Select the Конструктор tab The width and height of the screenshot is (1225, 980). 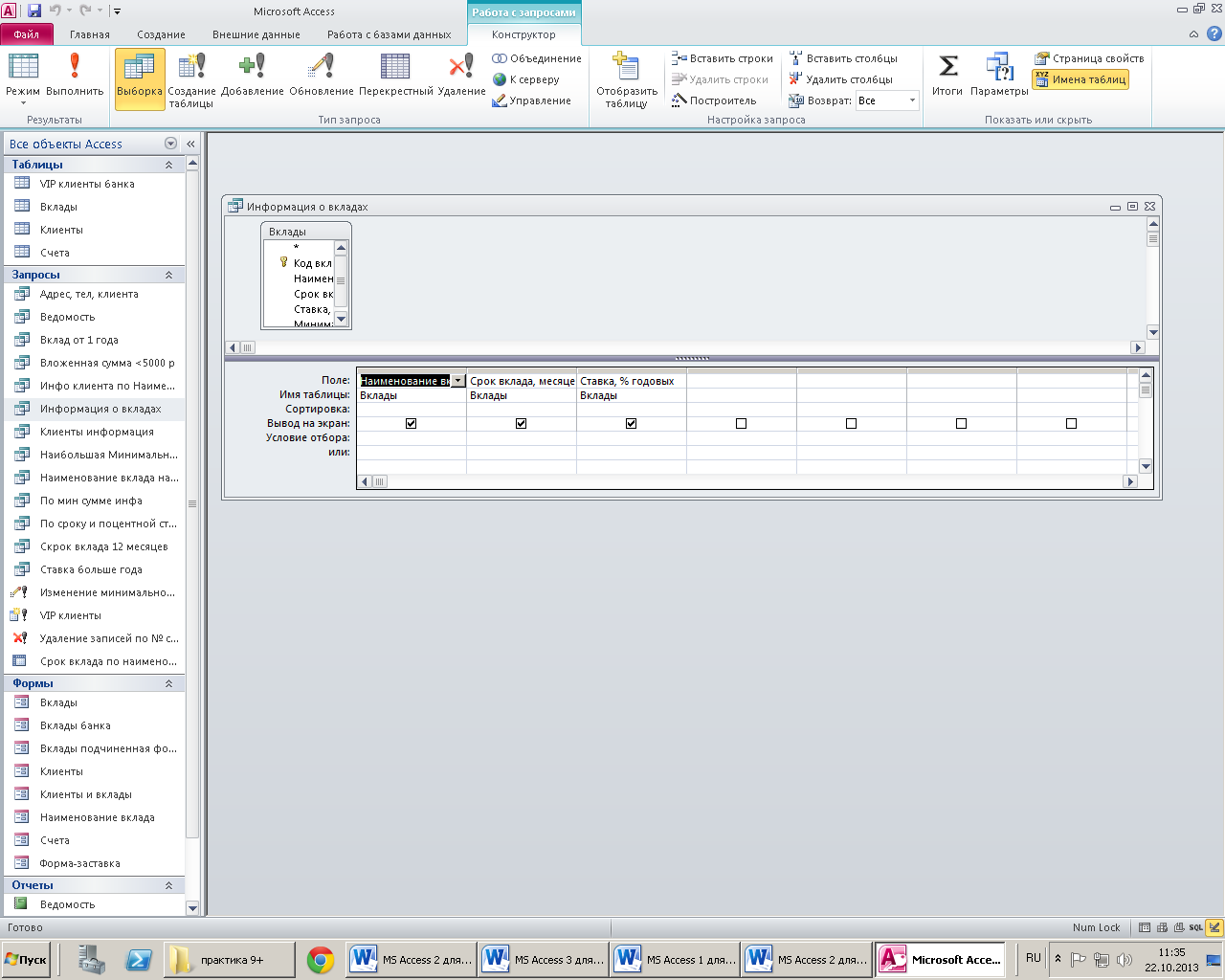[523, 34]
